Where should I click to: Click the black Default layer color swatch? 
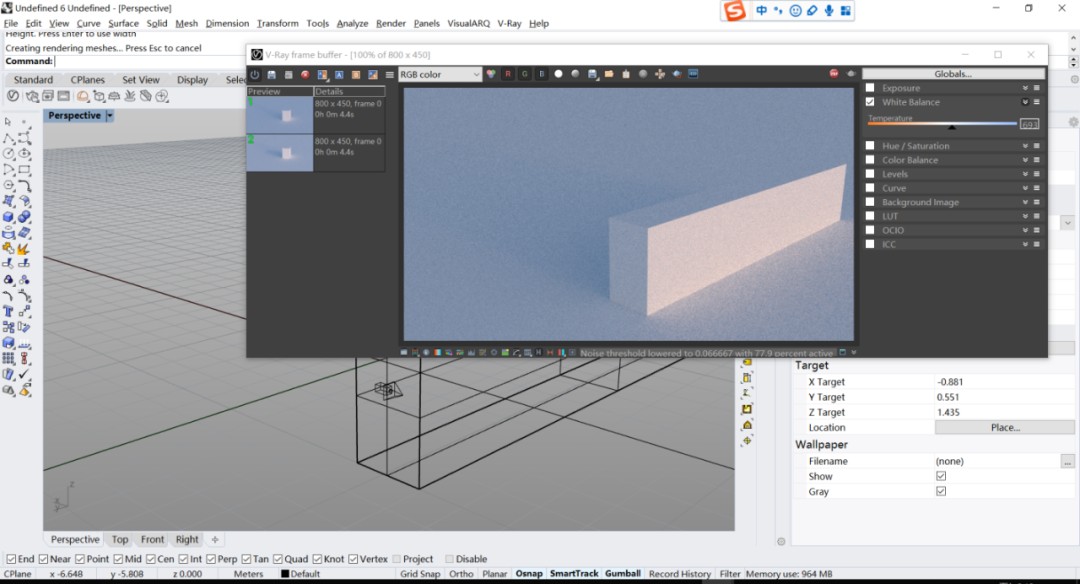285,574
